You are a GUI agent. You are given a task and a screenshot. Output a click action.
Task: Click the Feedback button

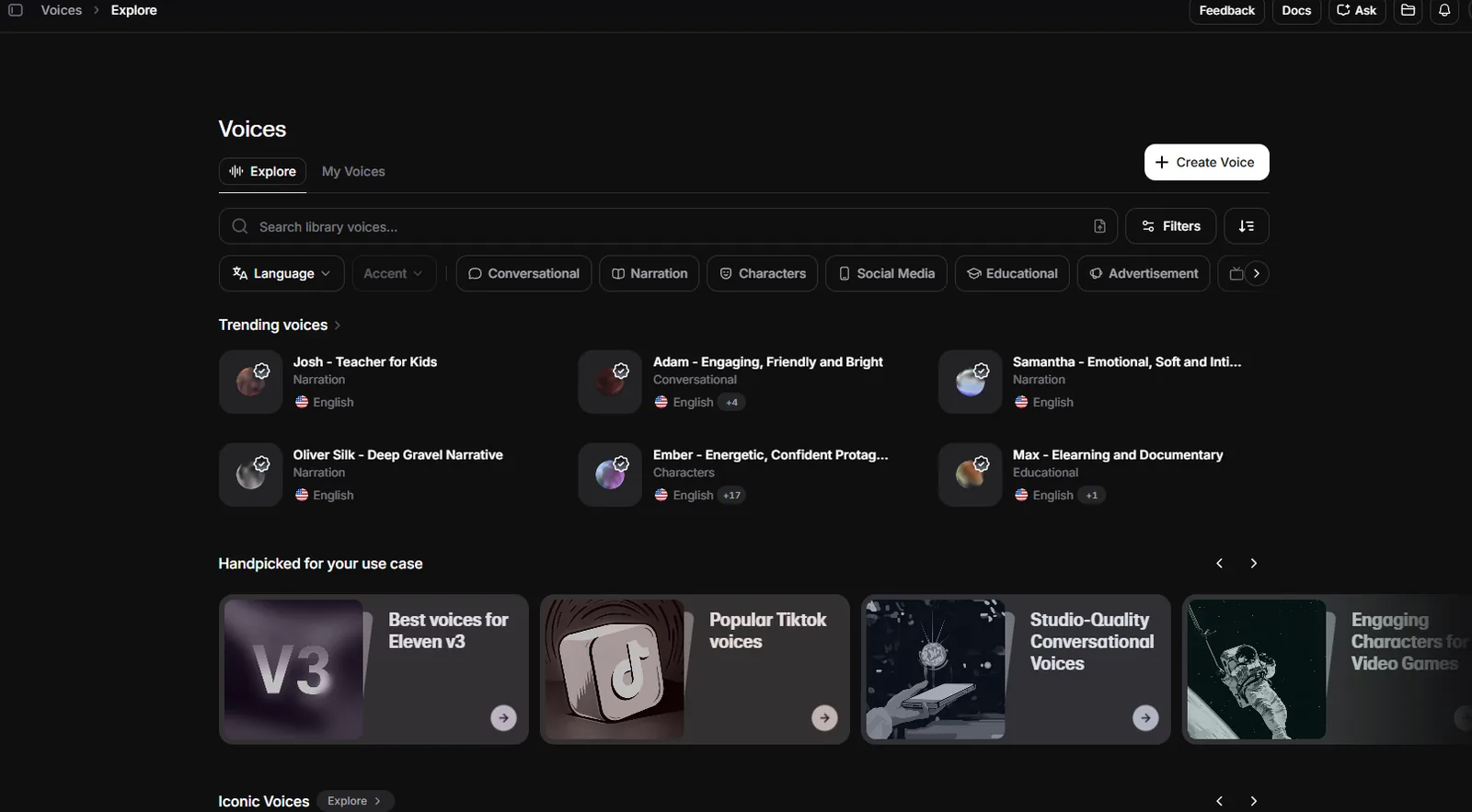pos(1226,10)
